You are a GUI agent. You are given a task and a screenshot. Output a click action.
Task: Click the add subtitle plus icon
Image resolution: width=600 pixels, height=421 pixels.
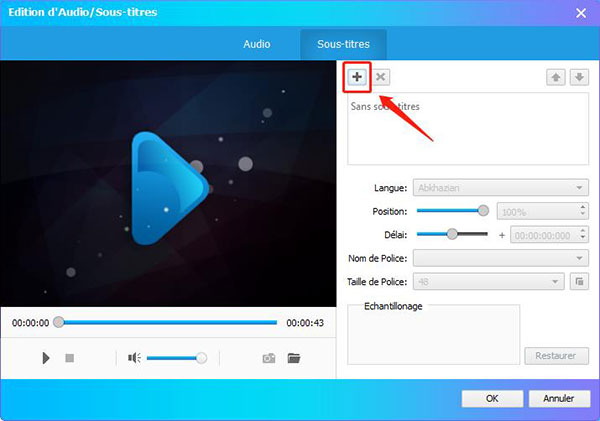(x=357, y=77)
